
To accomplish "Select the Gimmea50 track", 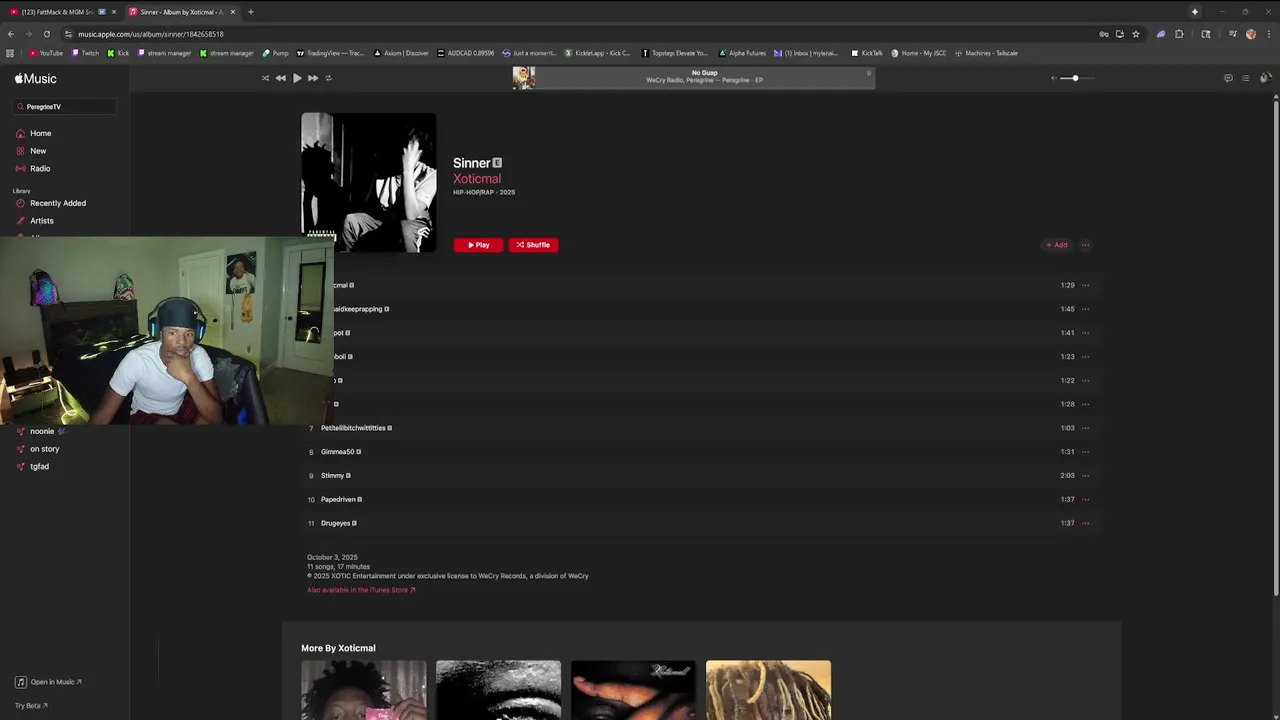I will pyautogui.click(x=700, y=452).
